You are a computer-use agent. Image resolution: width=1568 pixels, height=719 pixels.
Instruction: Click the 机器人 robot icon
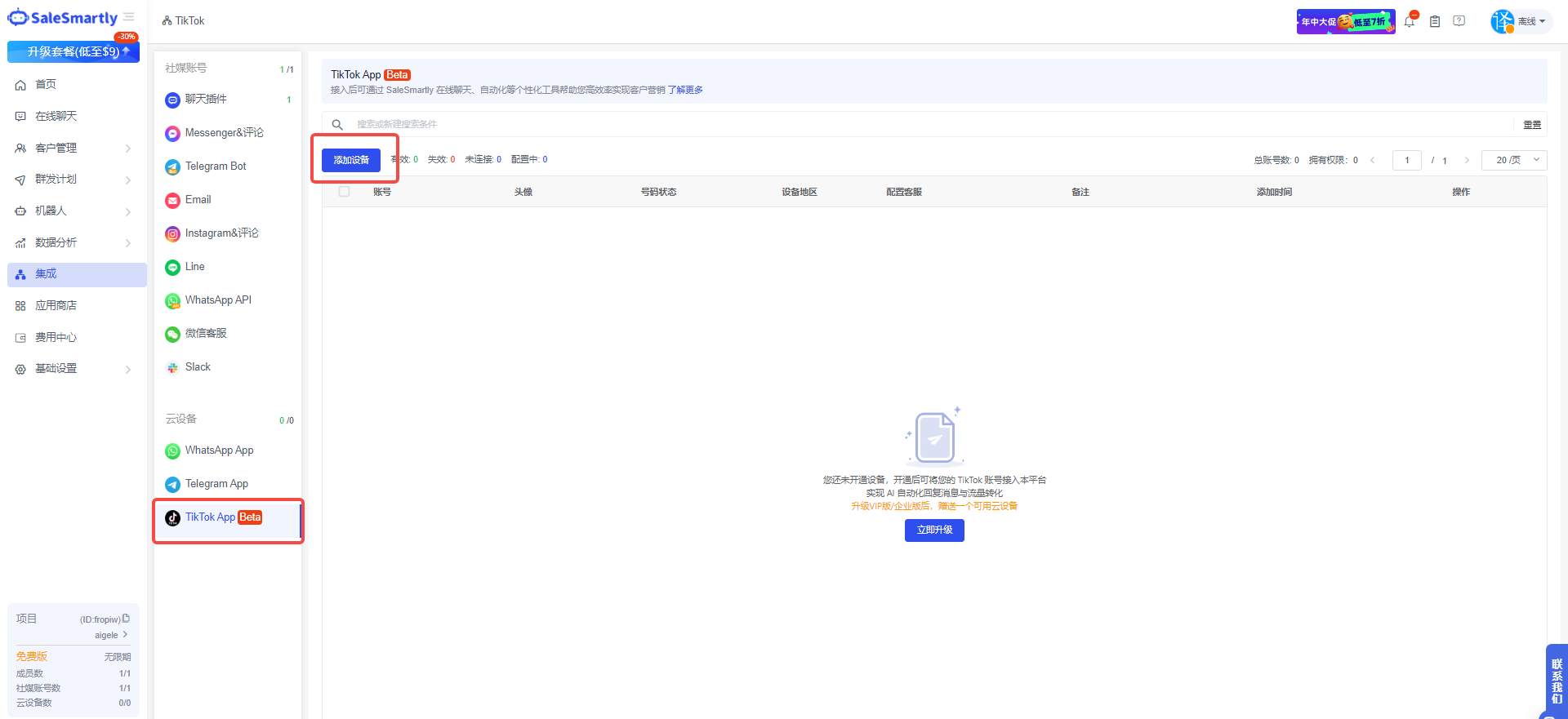point(20,211)
